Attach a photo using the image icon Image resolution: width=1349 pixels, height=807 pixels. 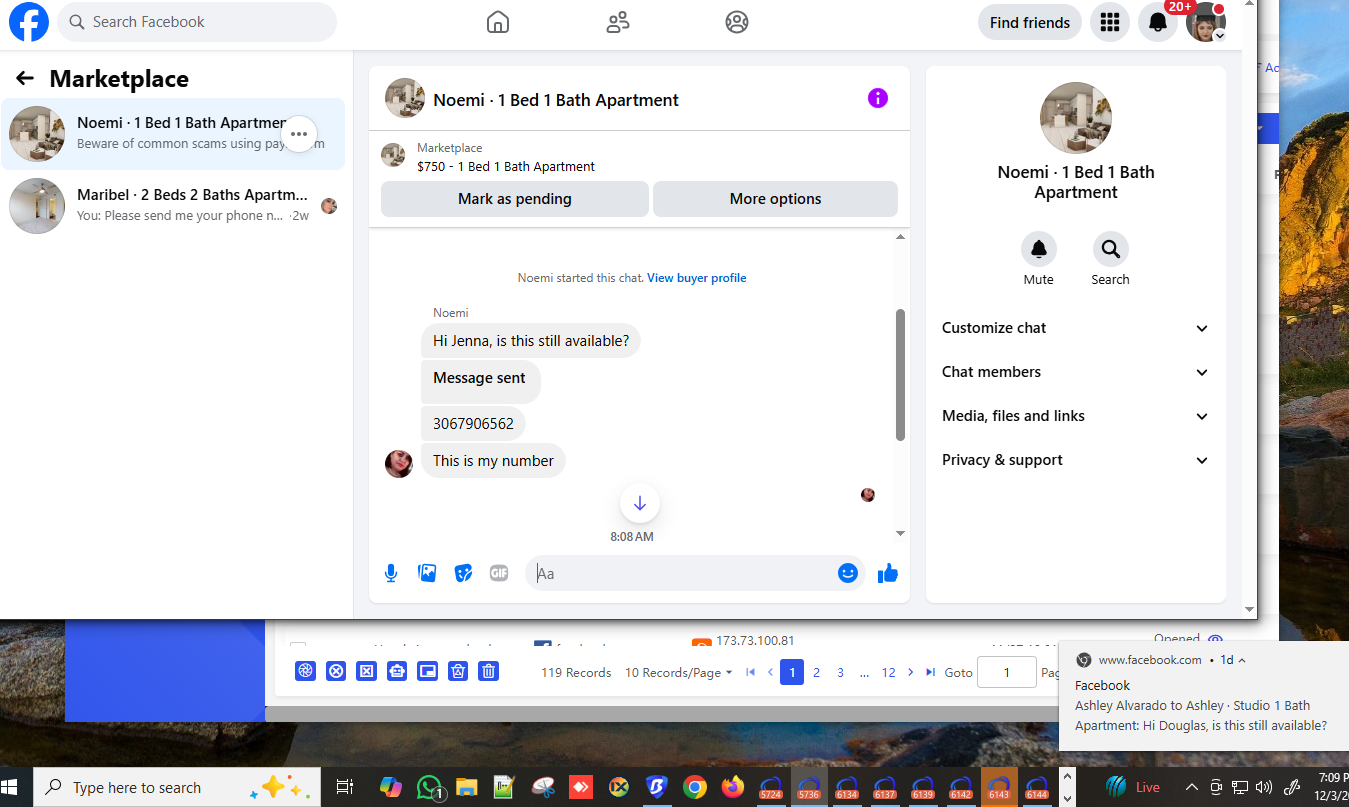pos(427,573)
